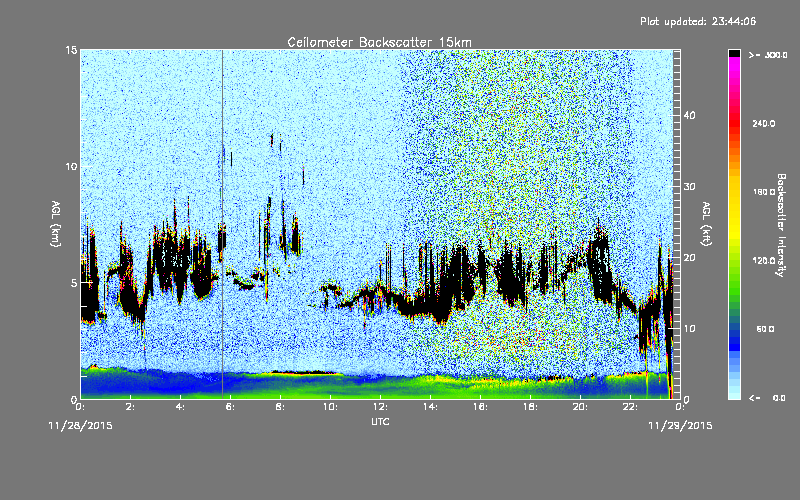Click the "AGL (km)" left axis label
This screenshot has height=500, width=800.
(56, 224)
